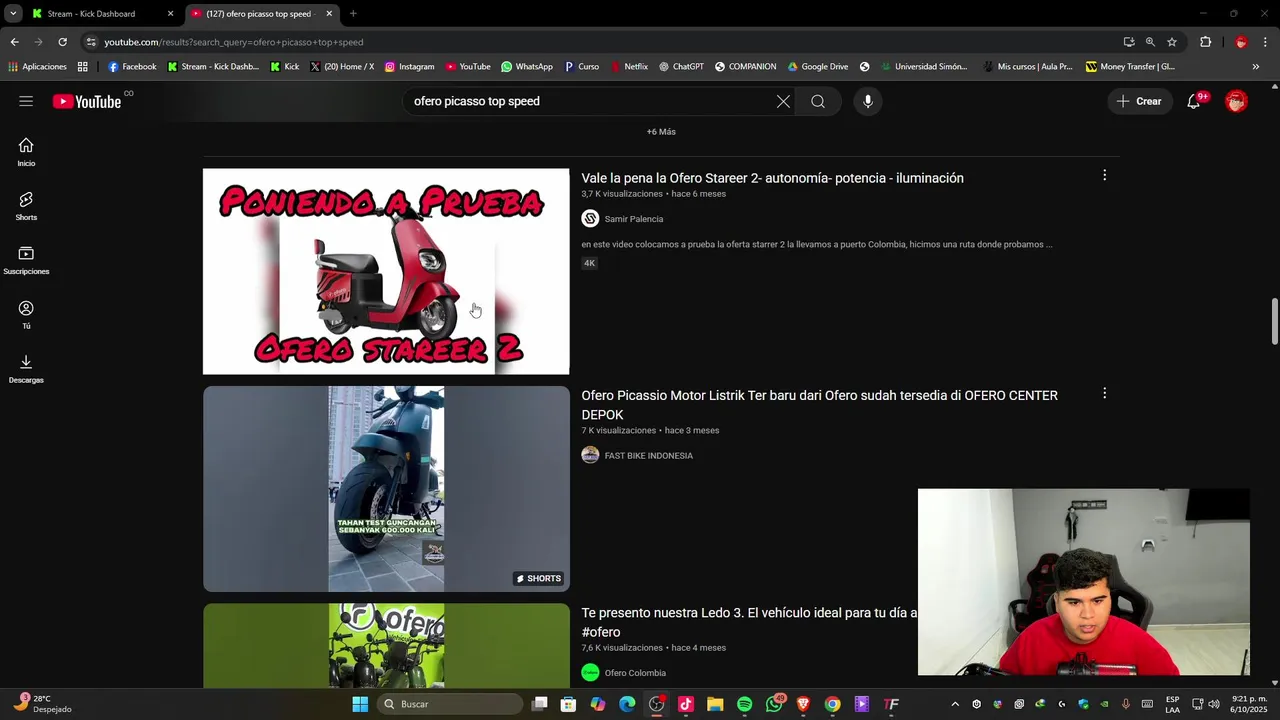
Task: Open the Instagram bookmark
Action: 410,67
